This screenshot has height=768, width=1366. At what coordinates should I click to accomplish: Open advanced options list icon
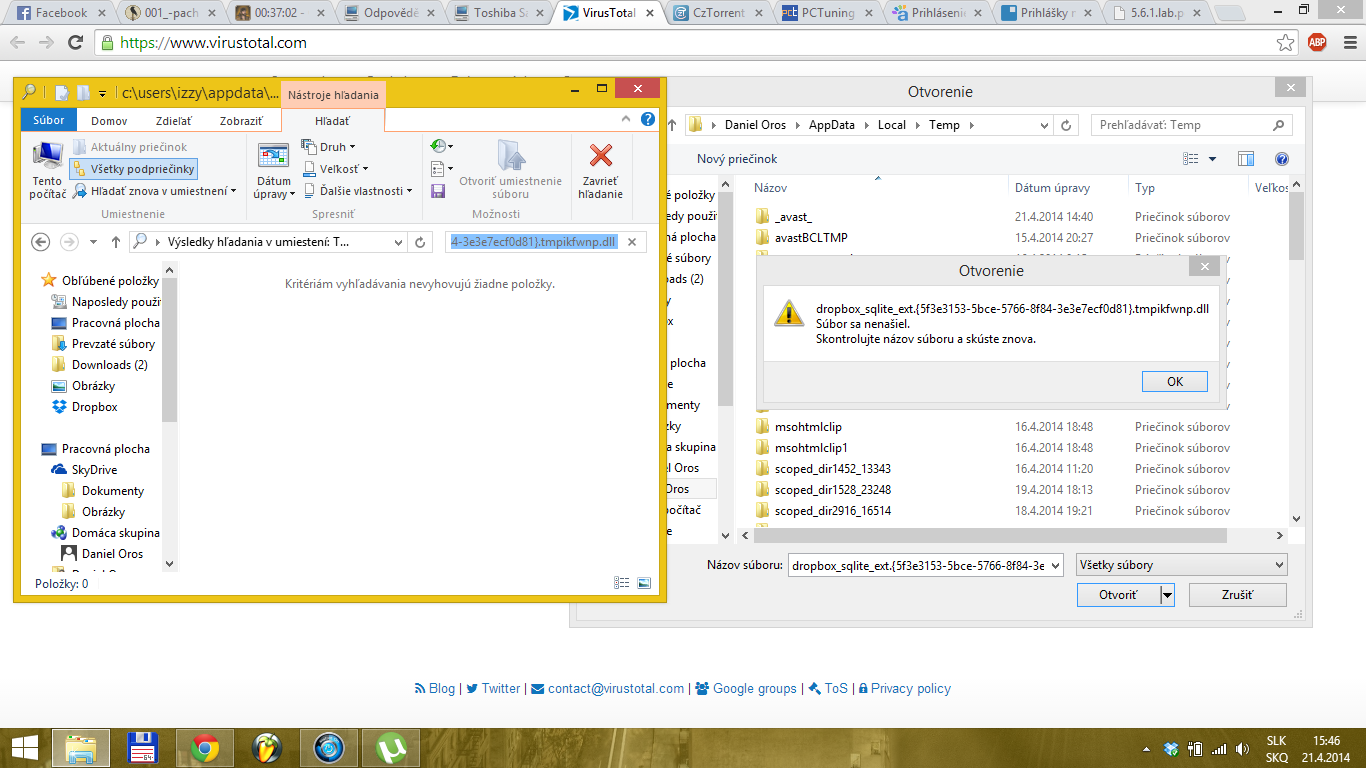pos(441,168)
